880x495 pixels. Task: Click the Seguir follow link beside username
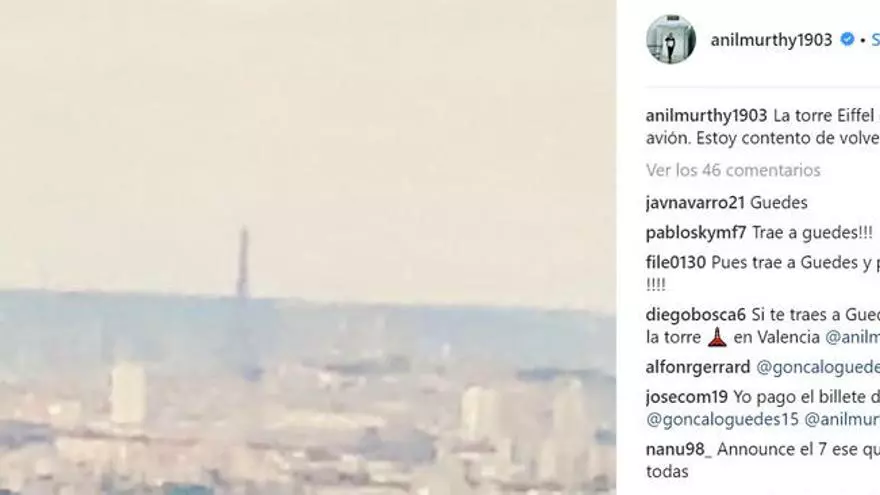(876, 40)
